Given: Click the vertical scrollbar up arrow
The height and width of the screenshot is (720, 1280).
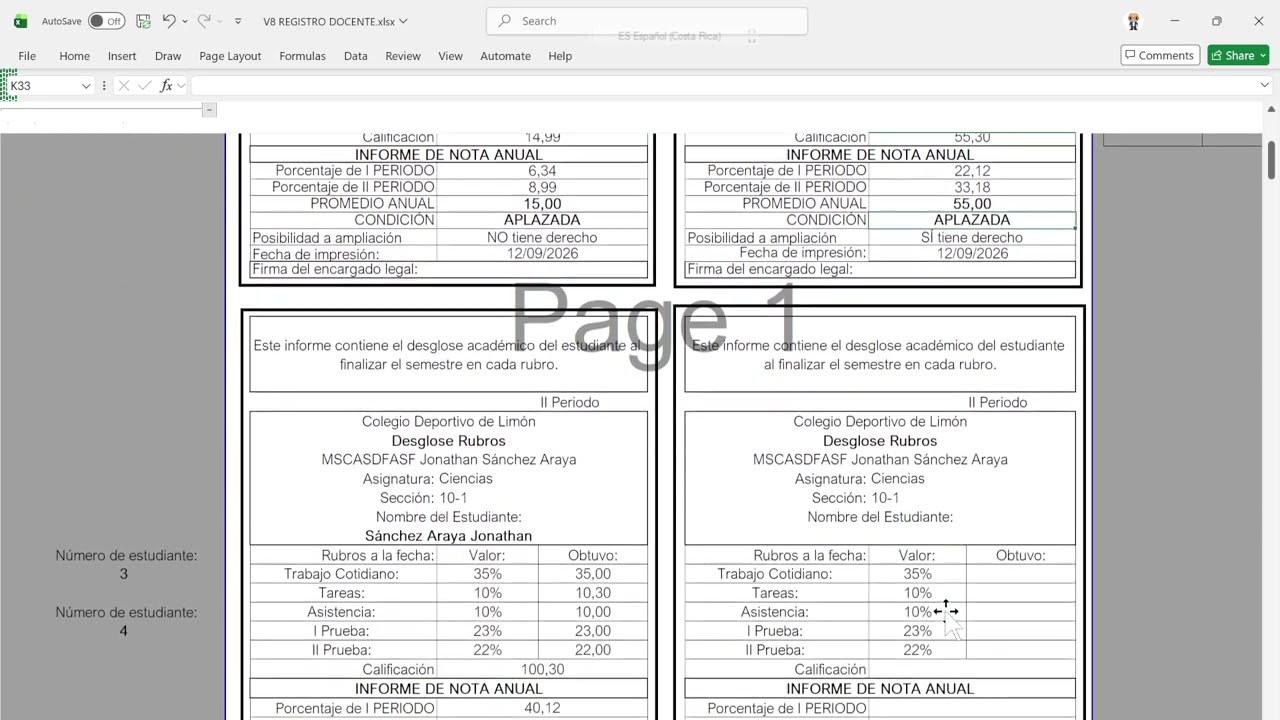Looking at the screenshot, I should 1272,110.
